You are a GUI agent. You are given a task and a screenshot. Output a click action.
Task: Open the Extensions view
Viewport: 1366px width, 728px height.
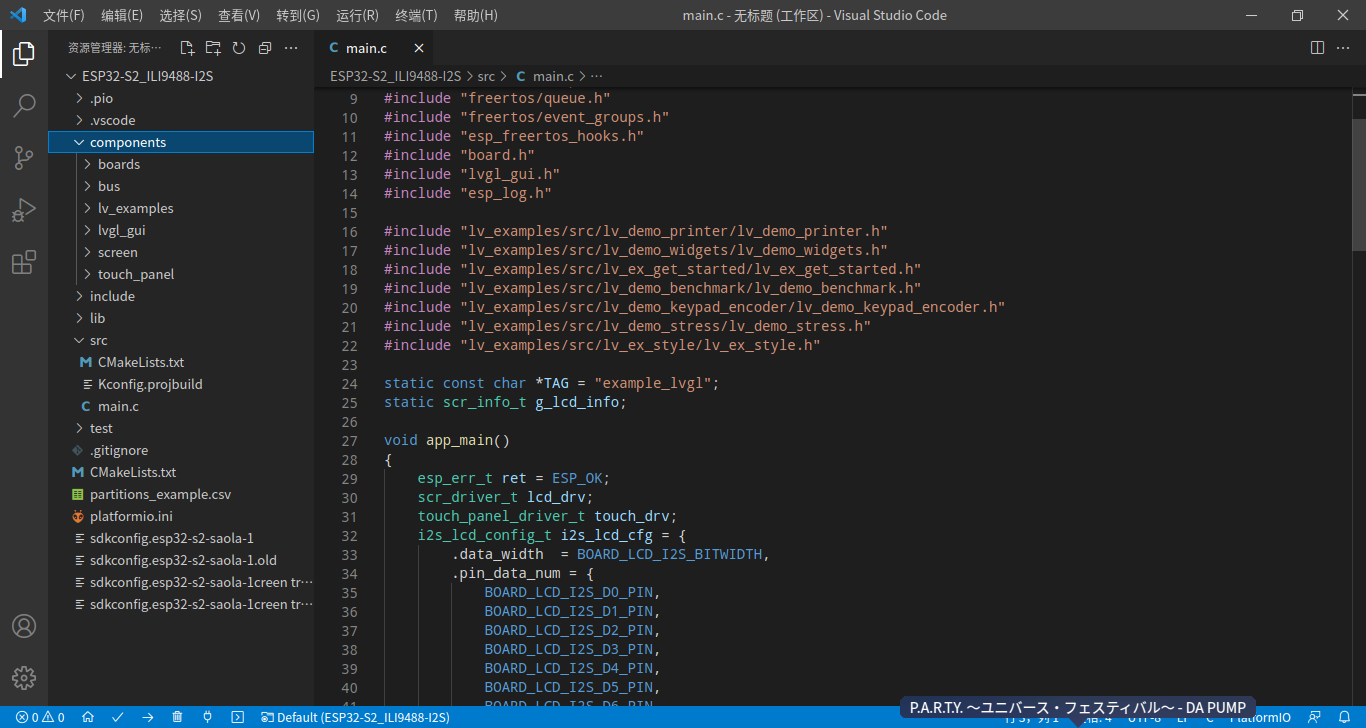pos(24,262)
